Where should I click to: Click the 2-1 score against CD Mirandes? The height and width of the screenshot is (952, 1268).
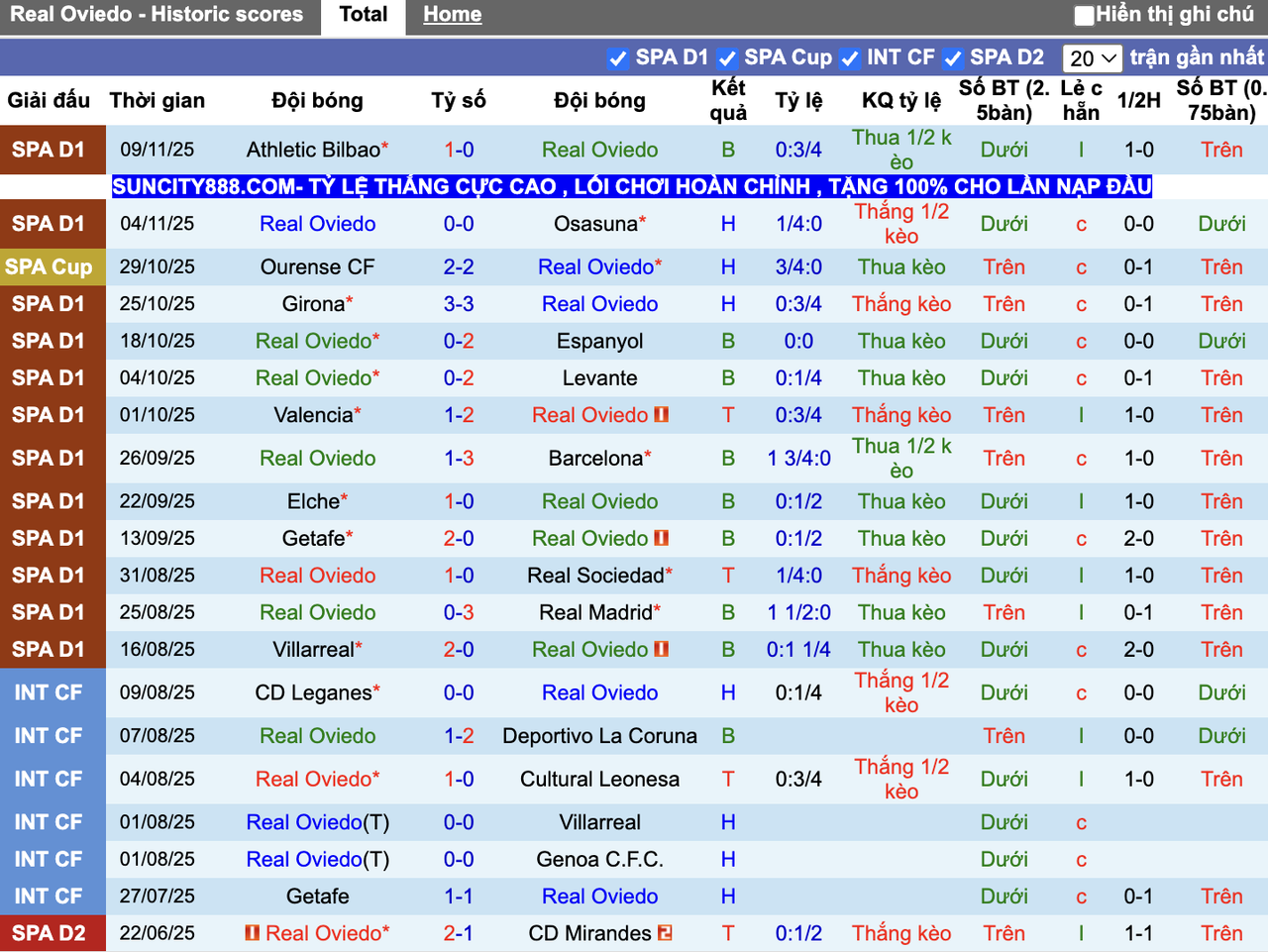coord(459,932)
